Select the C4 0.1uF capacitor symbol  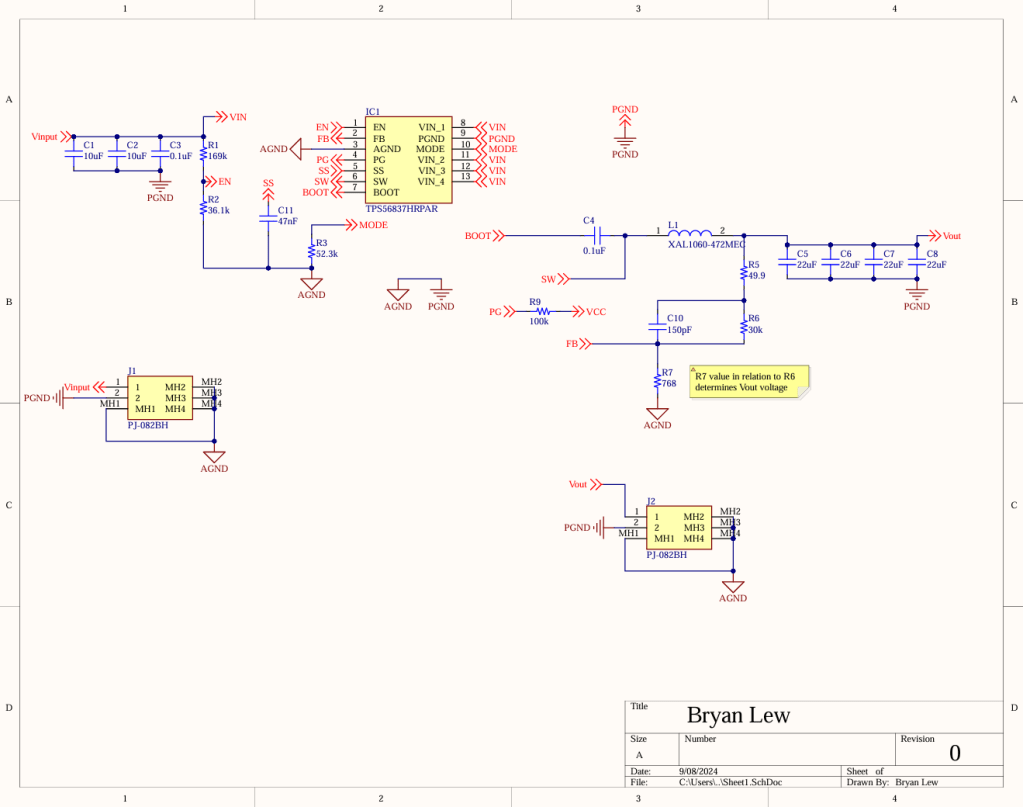(x=596, y=236)
